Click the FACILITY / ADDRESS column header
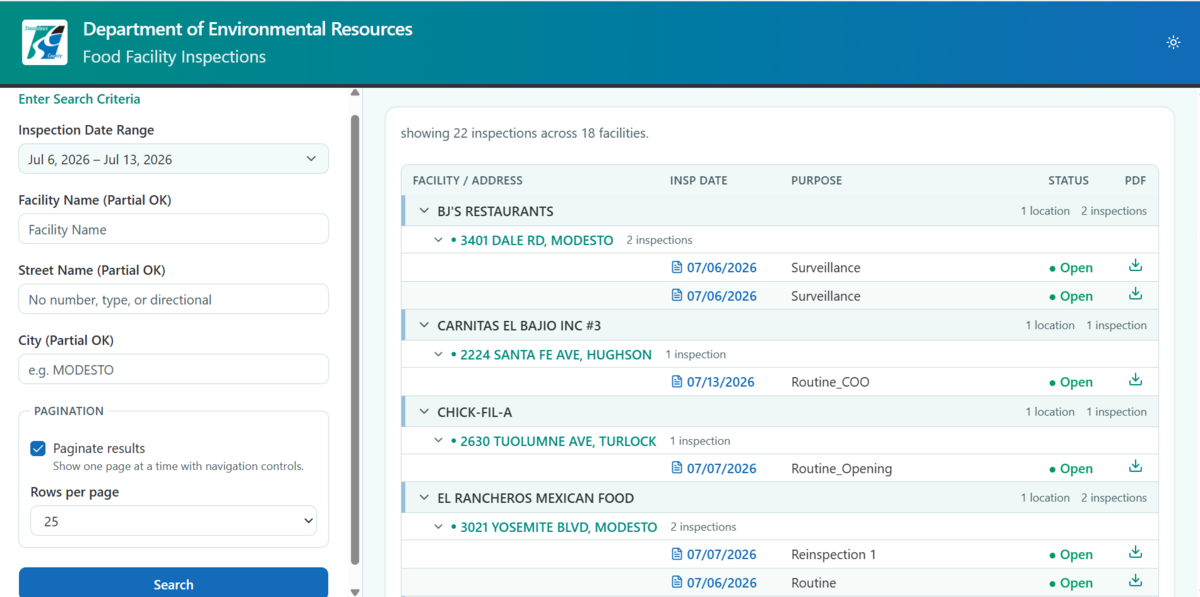 click(468, 181)
